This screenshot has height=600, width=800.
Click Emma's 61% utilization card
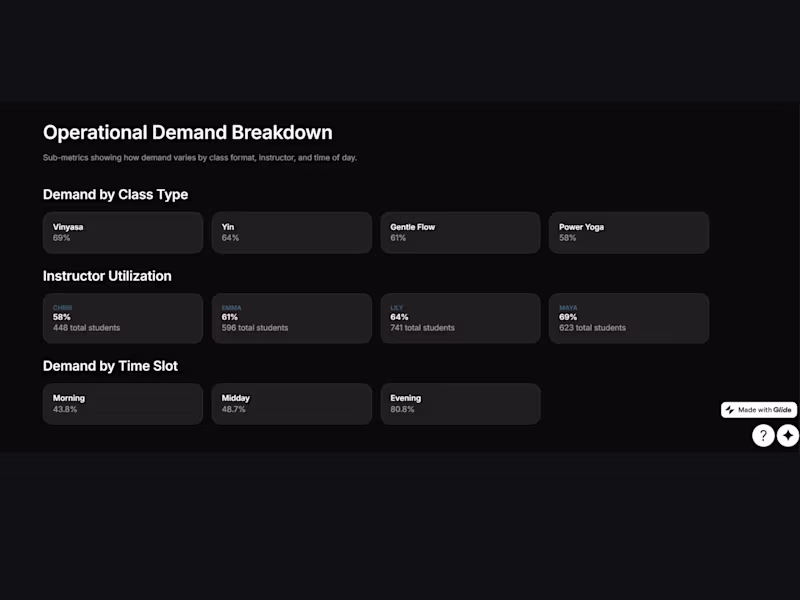point(291,318)
